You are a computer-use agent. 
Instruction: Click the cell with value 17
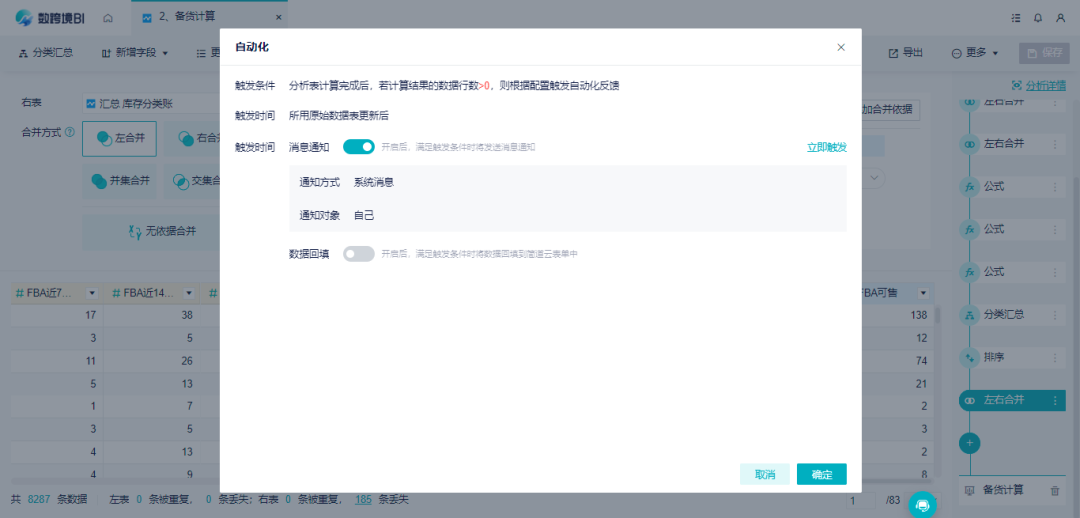point(90,314)
